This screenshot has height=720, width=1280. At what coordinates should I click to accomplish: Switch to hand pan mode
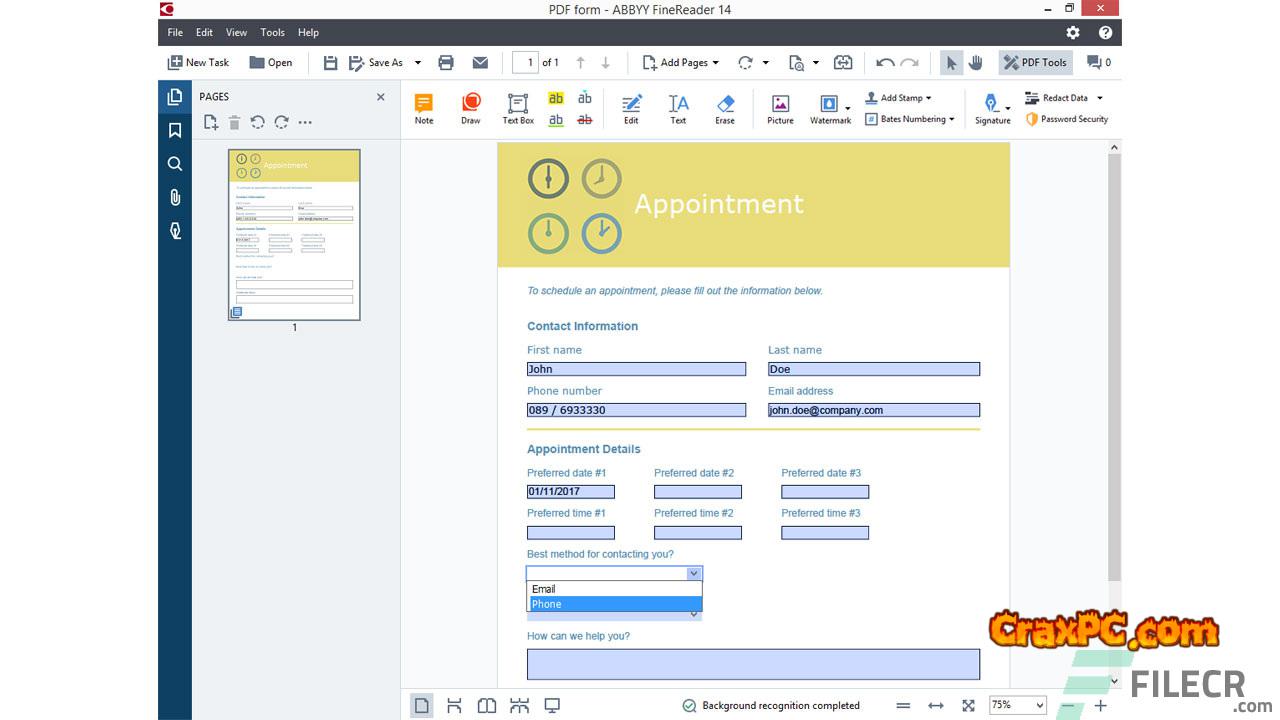[x=975, y=62]
